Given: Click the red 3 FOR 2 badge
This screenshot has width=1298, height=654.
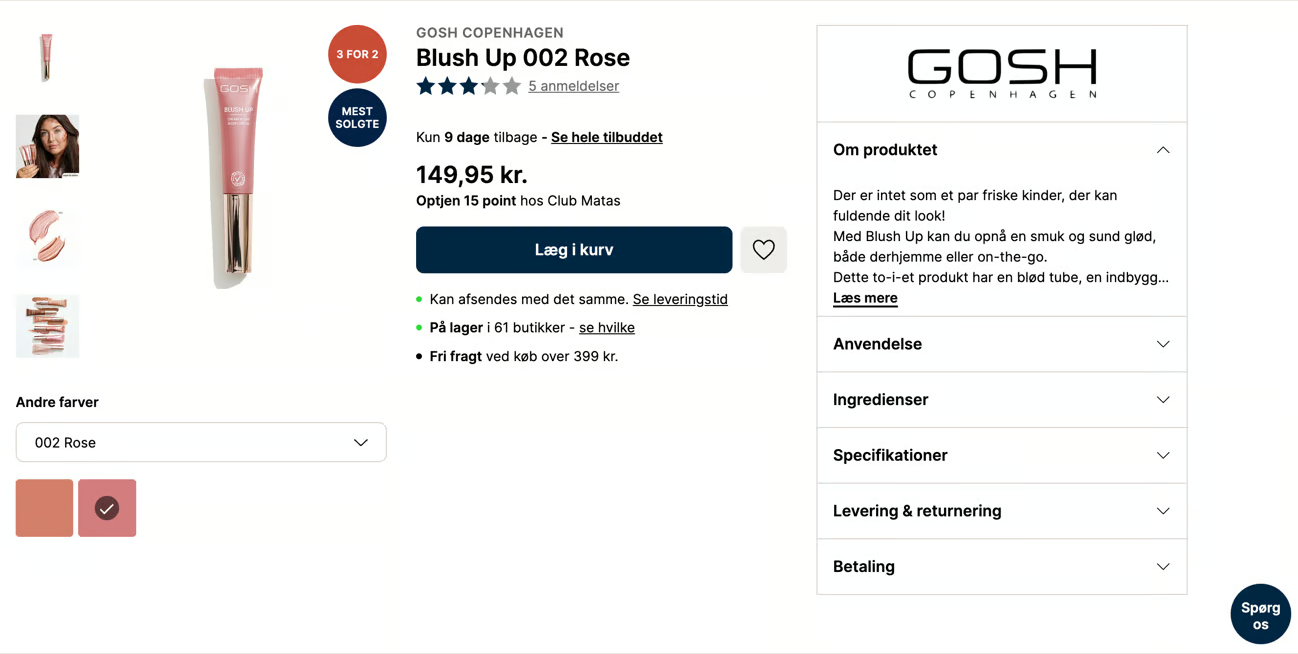Looking at the screenshot, I should [x=357, y=54].
